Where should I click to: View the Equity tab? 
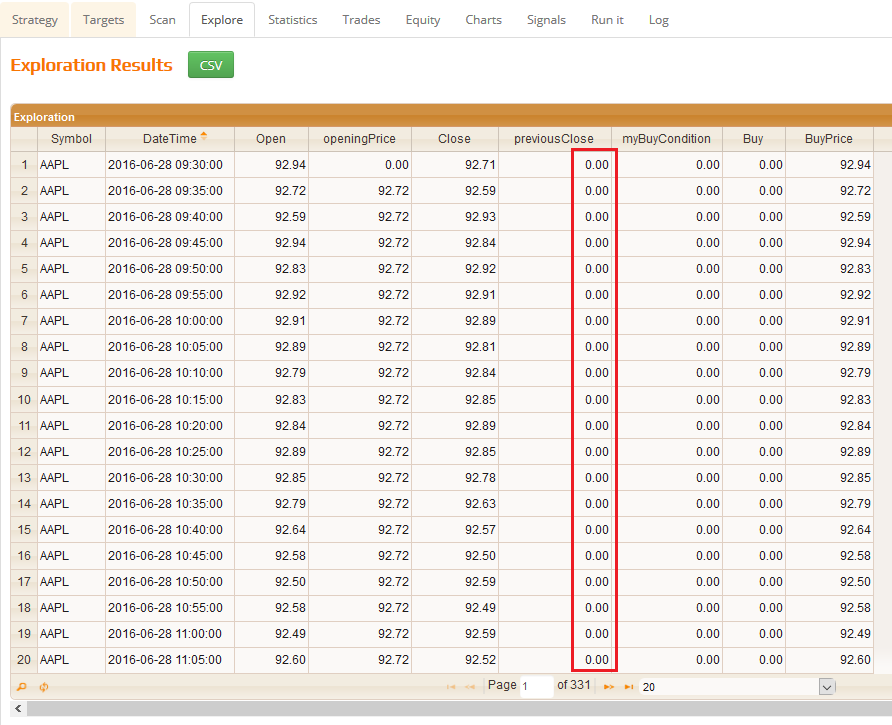click(x=423, y=20)
